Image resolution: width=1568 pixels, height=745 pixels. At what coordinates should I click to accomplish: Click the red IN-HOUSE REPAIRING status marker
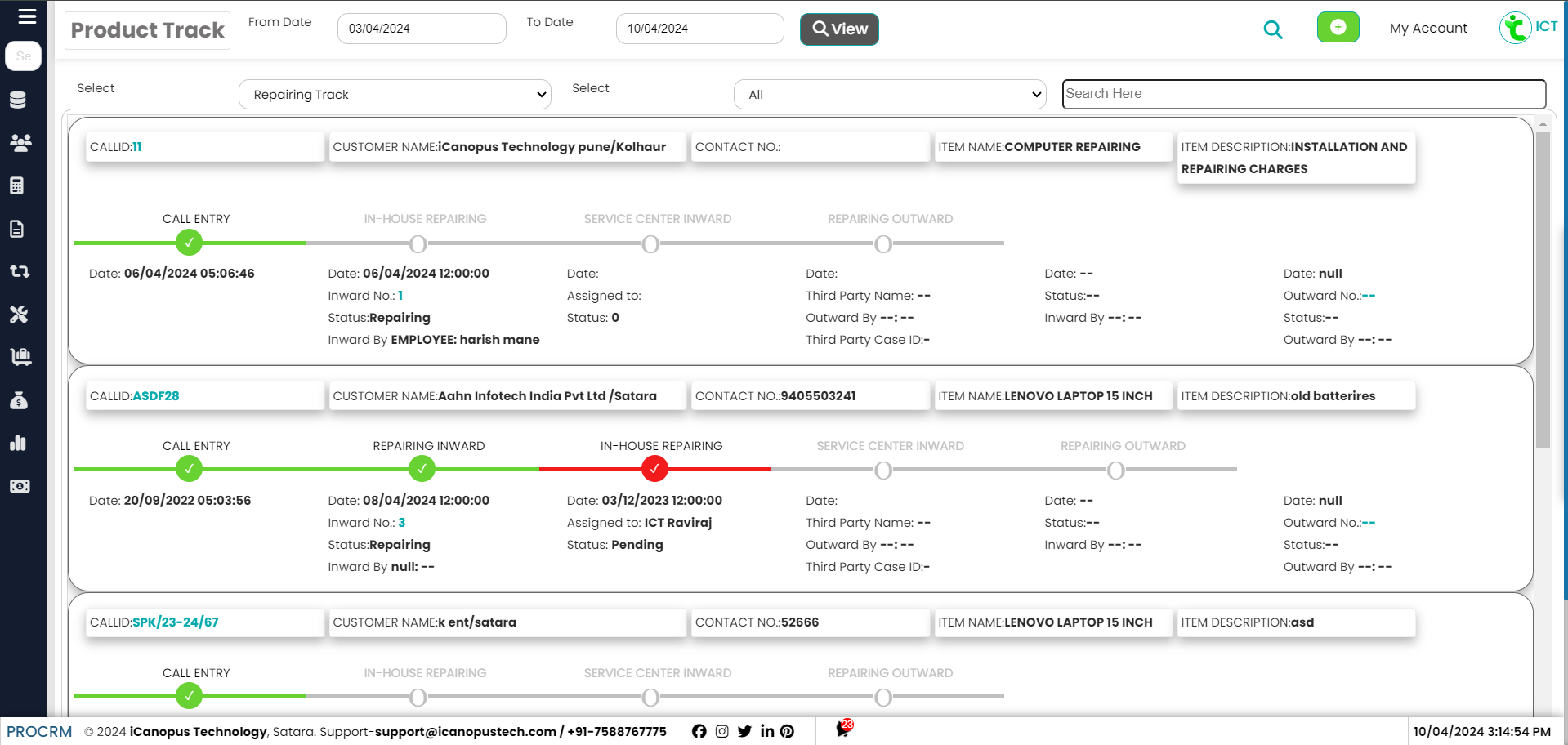654,469
